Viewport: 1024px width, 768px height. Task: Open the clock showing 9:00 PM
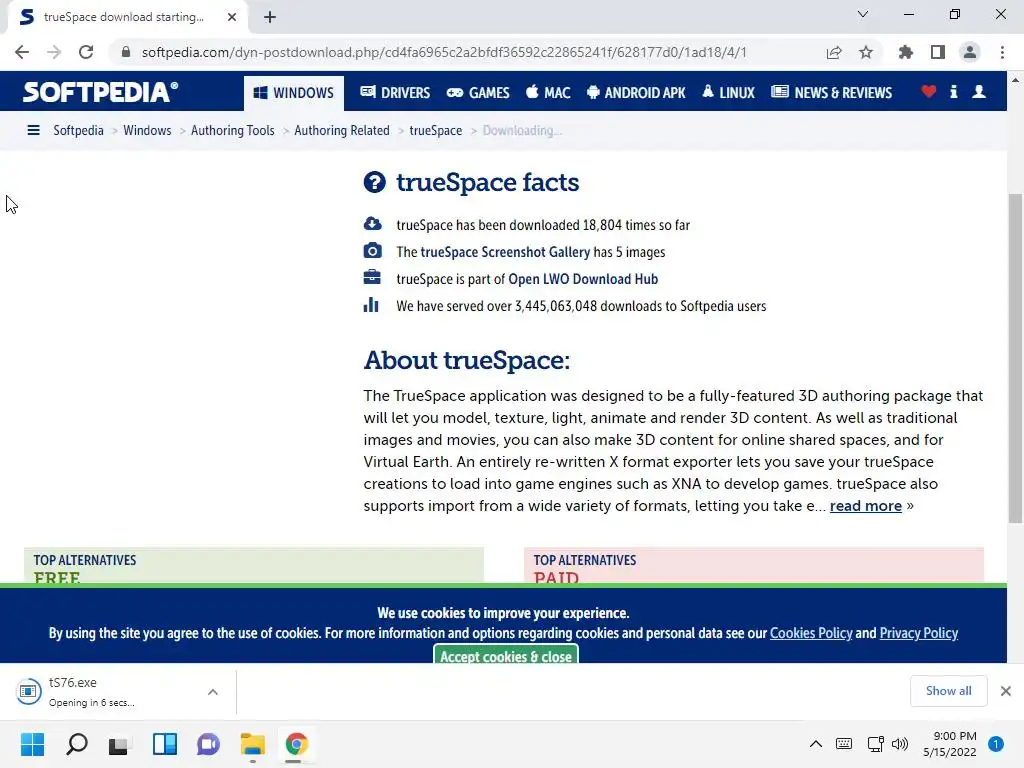(x=950, y=744)
